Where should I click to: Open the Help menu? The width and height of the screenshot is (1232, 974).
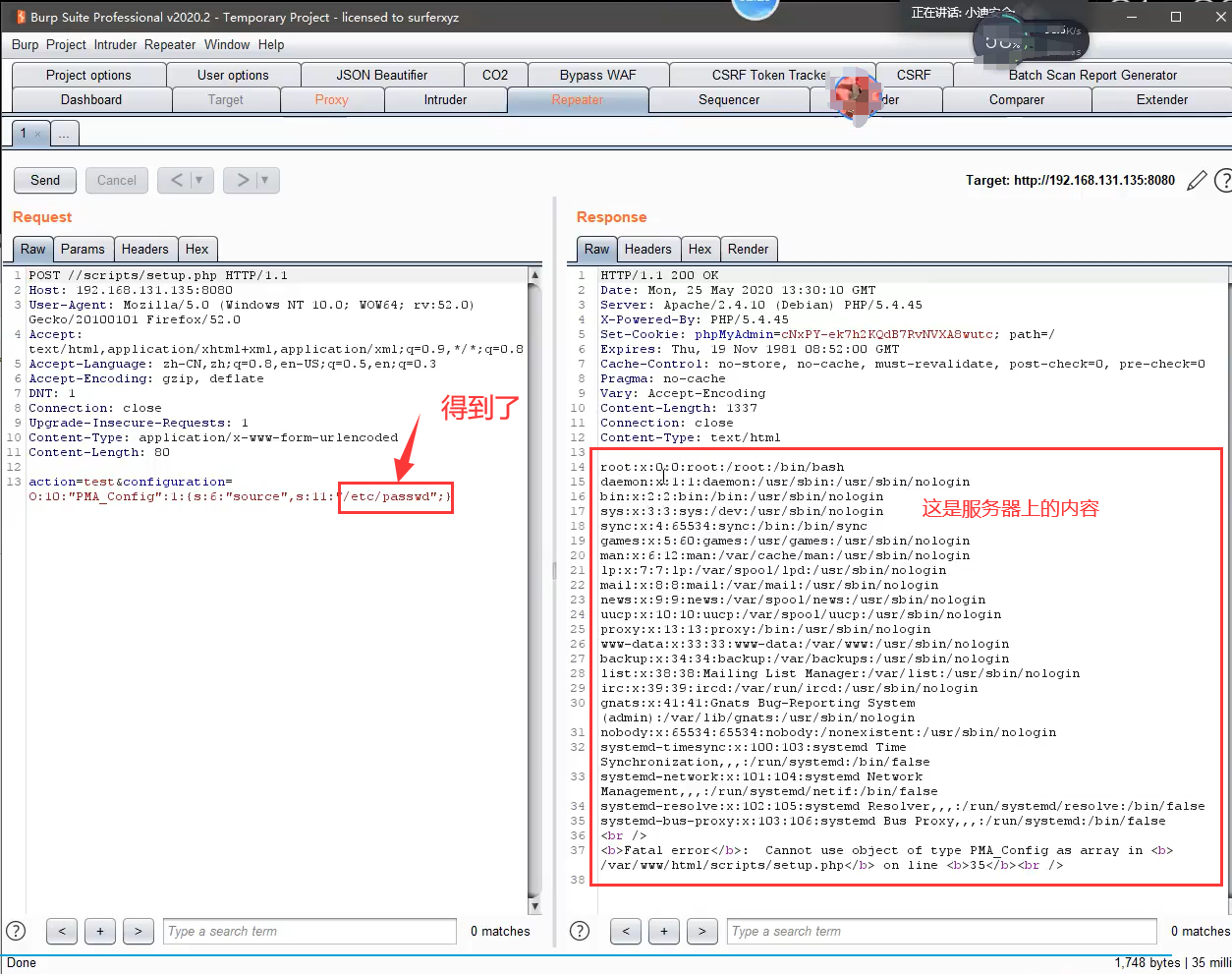pos(271,44)
